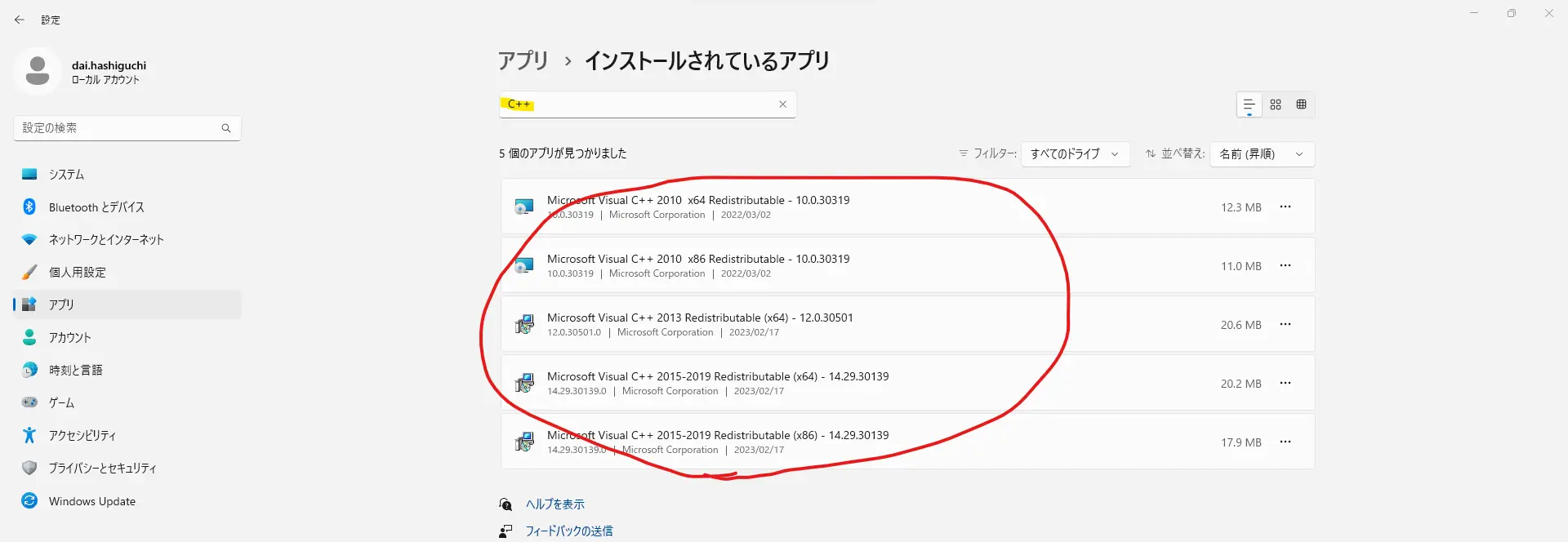Click the app search box containing C++
The height and width of the screenshot is (542, 1568).
(x=648, y=104)
